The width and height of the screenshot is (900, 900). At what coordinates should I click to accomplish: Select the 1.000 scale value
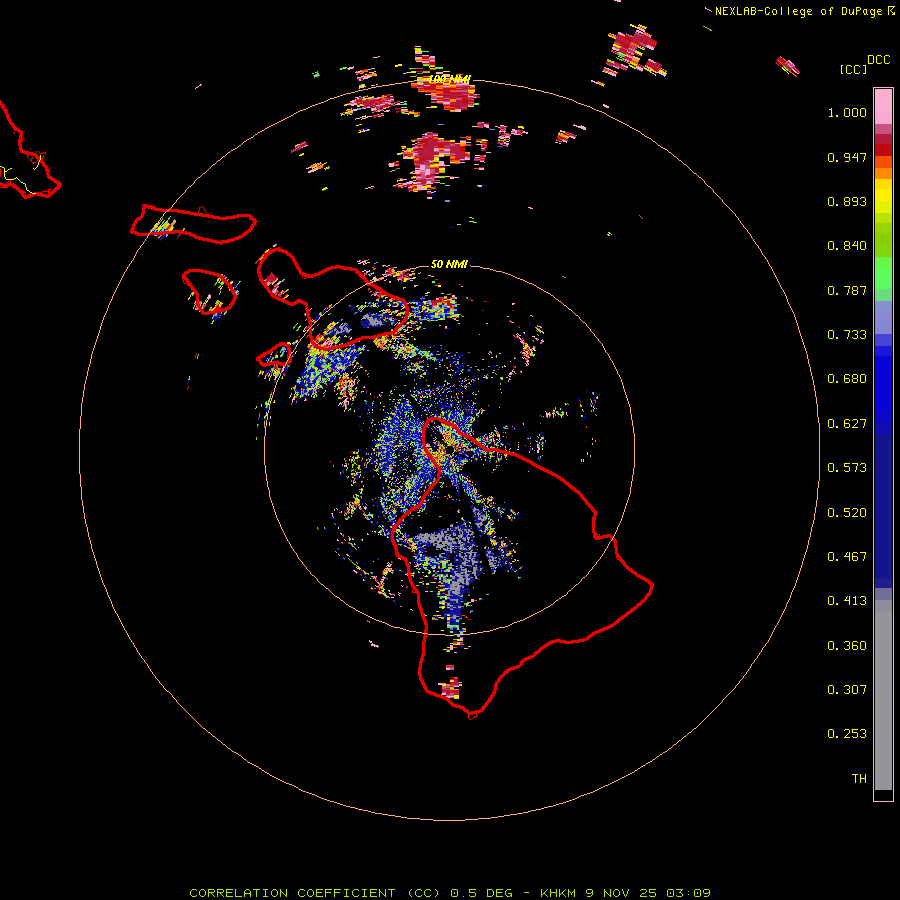tap(847, 112)
